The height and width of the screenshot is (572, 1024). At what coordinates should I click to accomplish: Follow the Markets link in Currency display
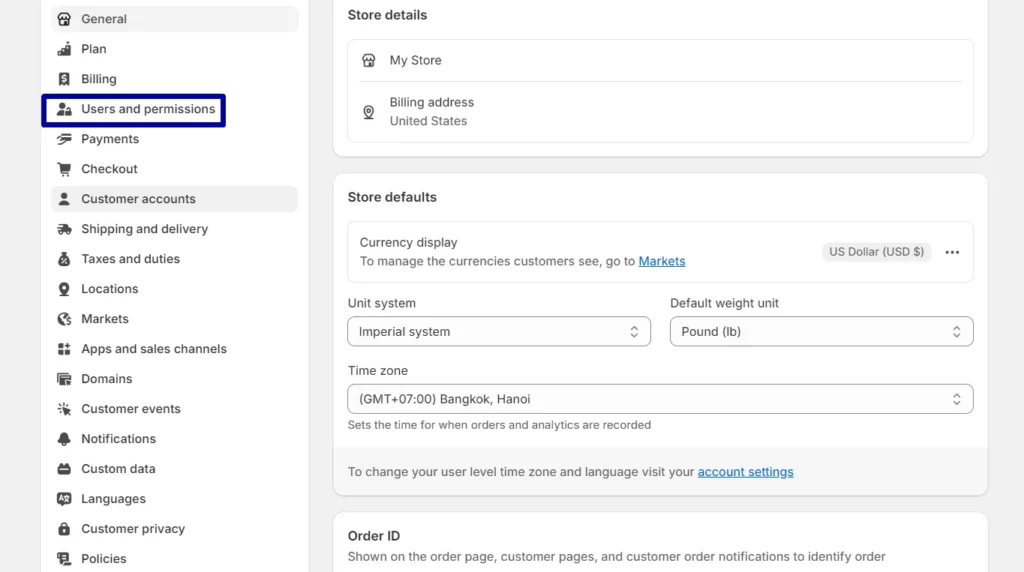(x=662, y=261)
